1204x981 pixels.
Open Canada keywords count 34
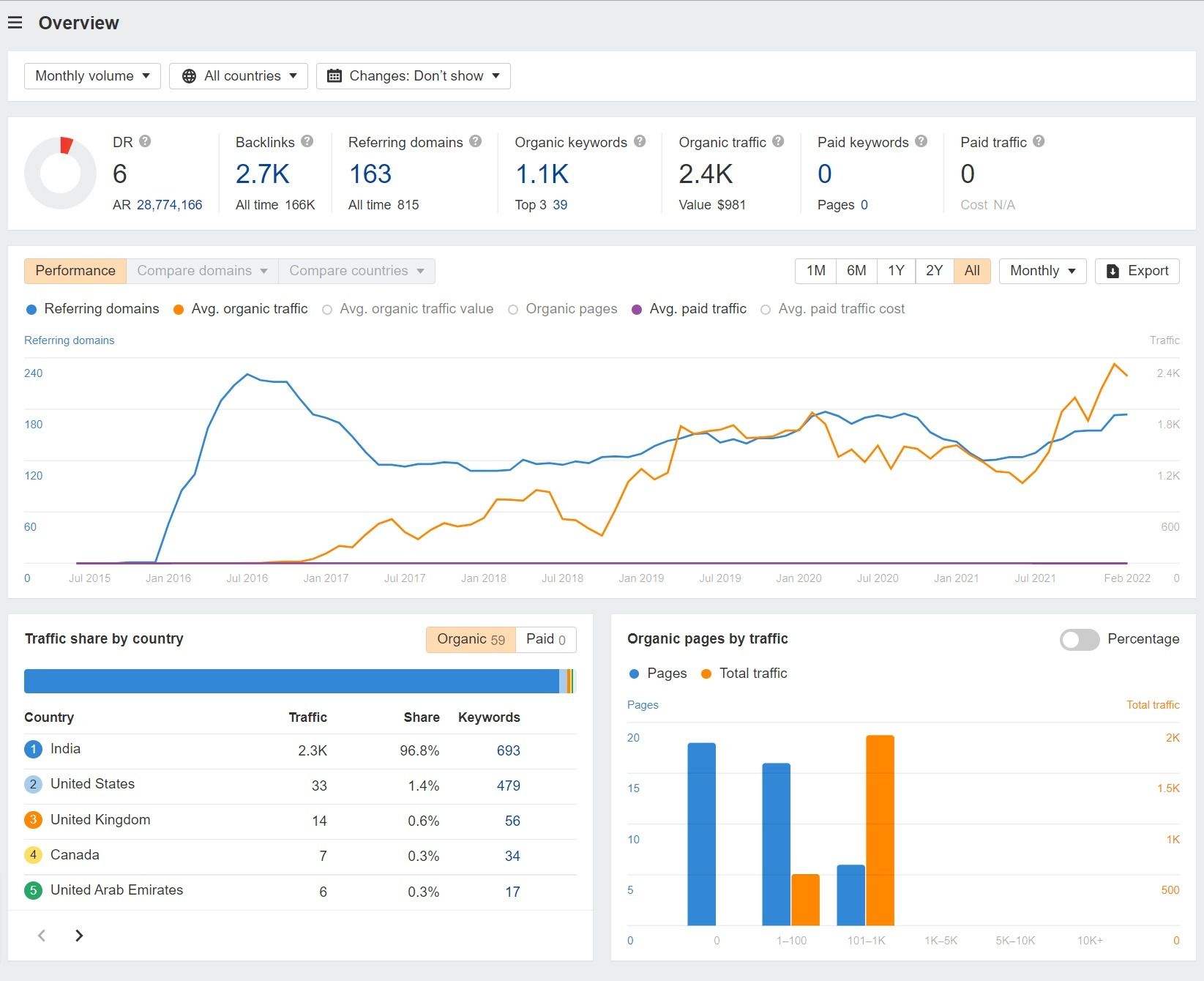512,856
